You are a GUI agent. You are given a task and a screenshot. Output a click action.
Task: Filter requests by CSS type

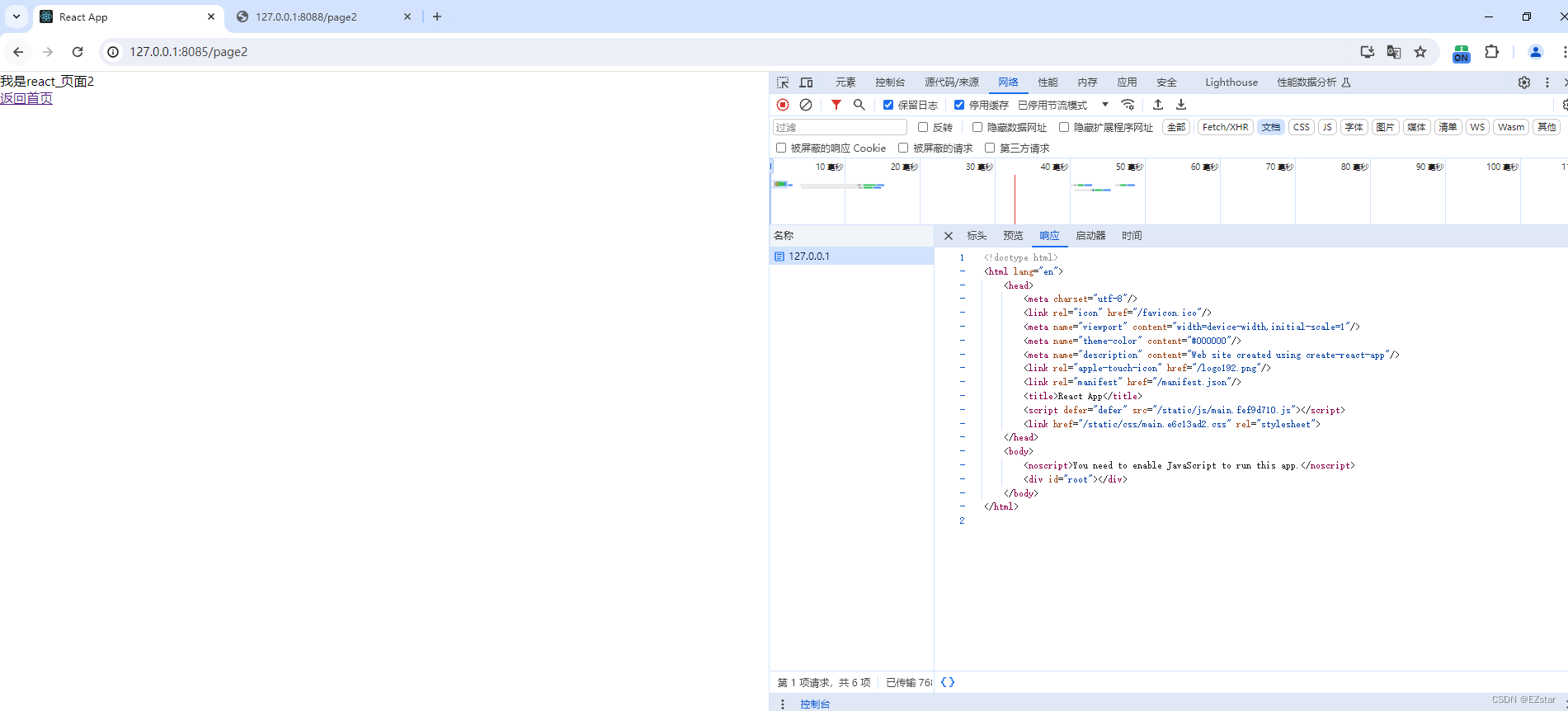coord(1302,127)
